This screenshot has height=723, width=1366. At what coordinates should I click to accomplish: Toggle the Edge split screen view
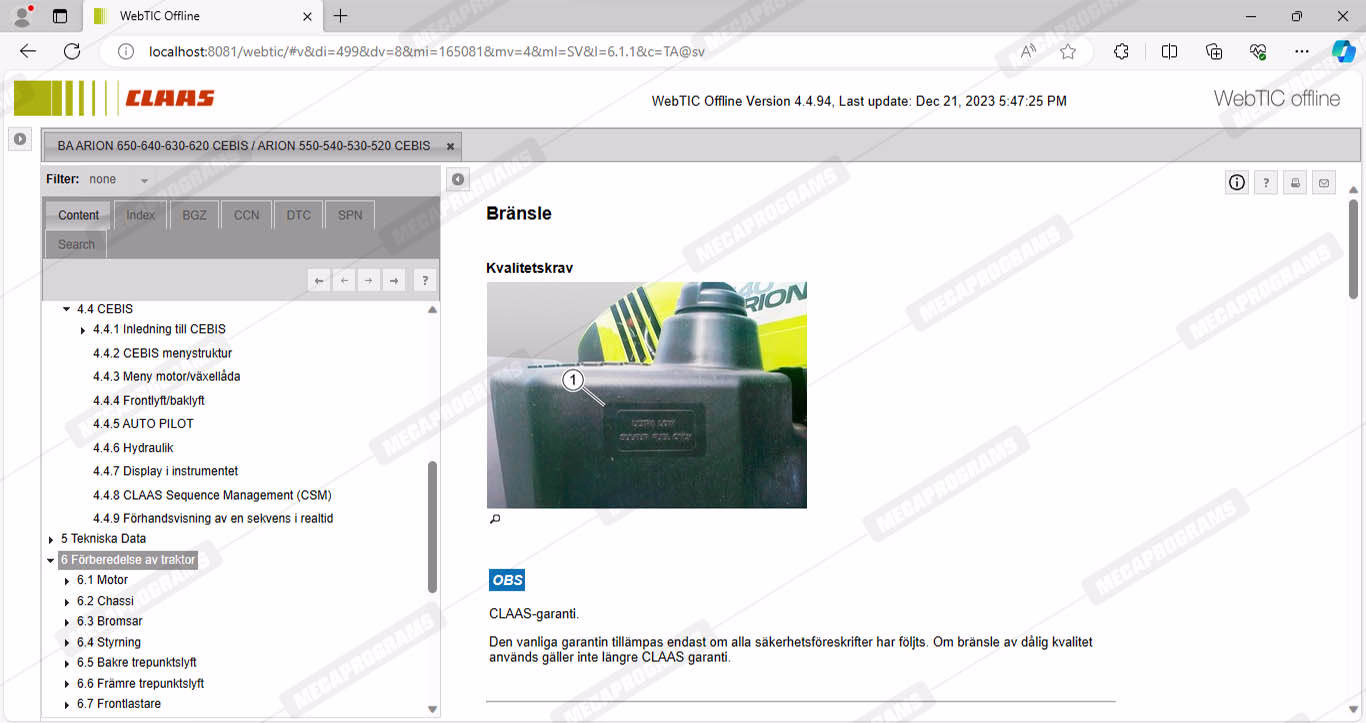(1169, 51)
